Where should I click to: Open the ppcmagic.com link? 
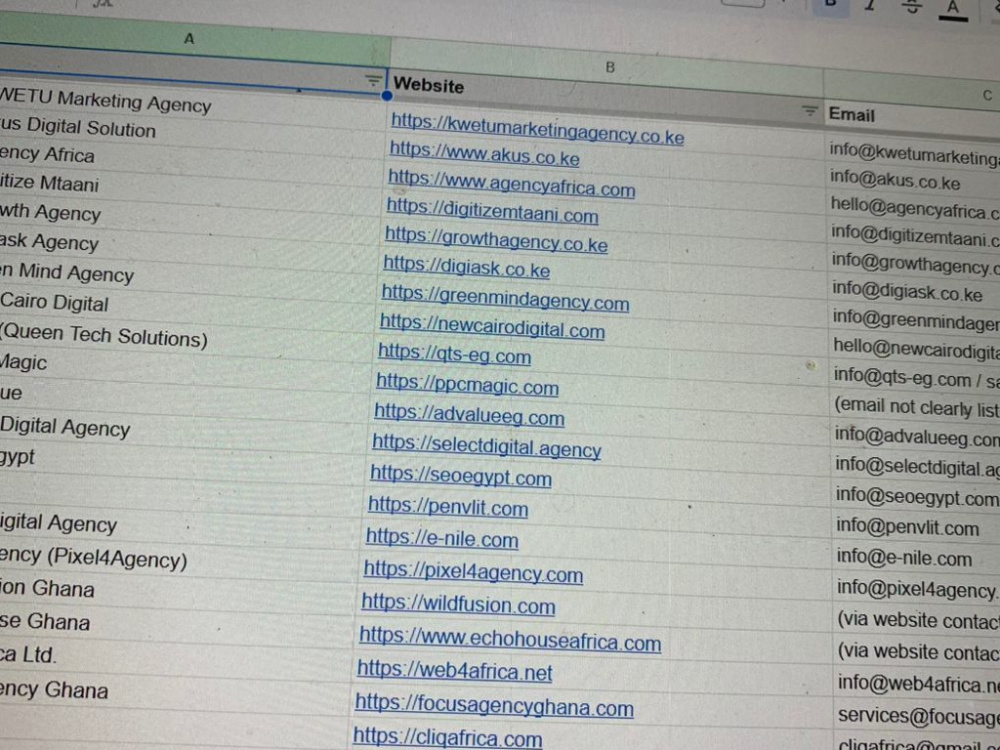click(x=467, y=384)
